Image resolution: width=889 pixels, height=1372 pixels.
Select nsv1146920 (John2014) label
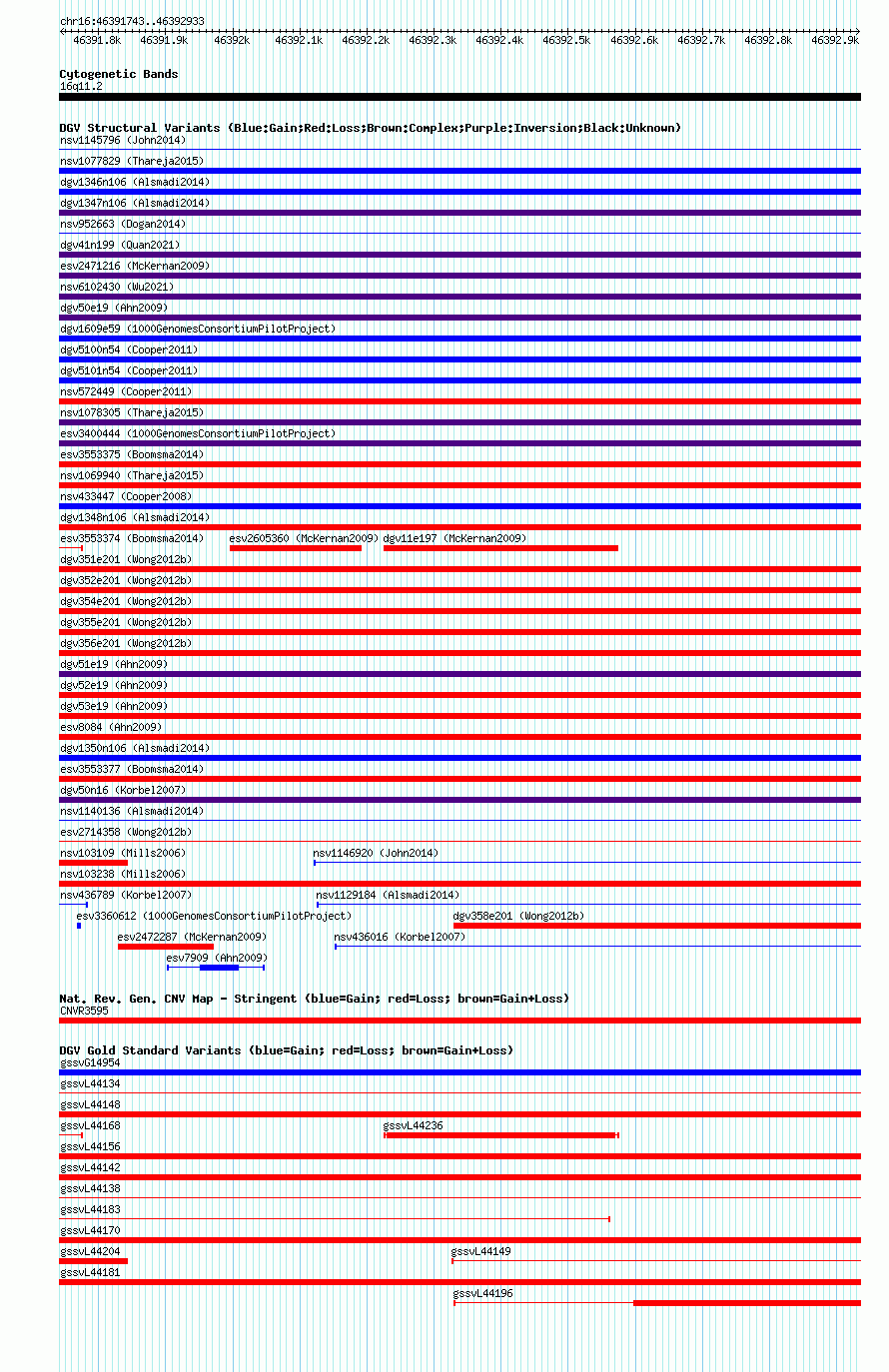376,853
